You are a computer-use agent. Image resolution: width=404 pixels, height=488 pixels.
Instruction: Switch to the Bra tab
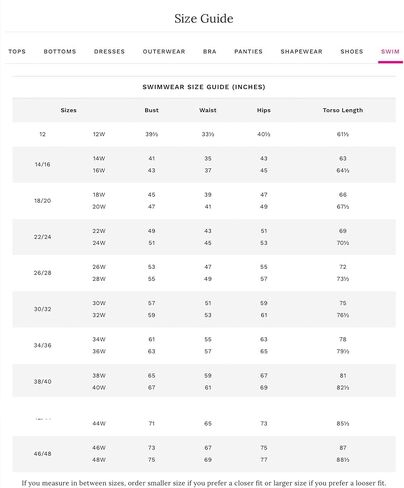210,51
